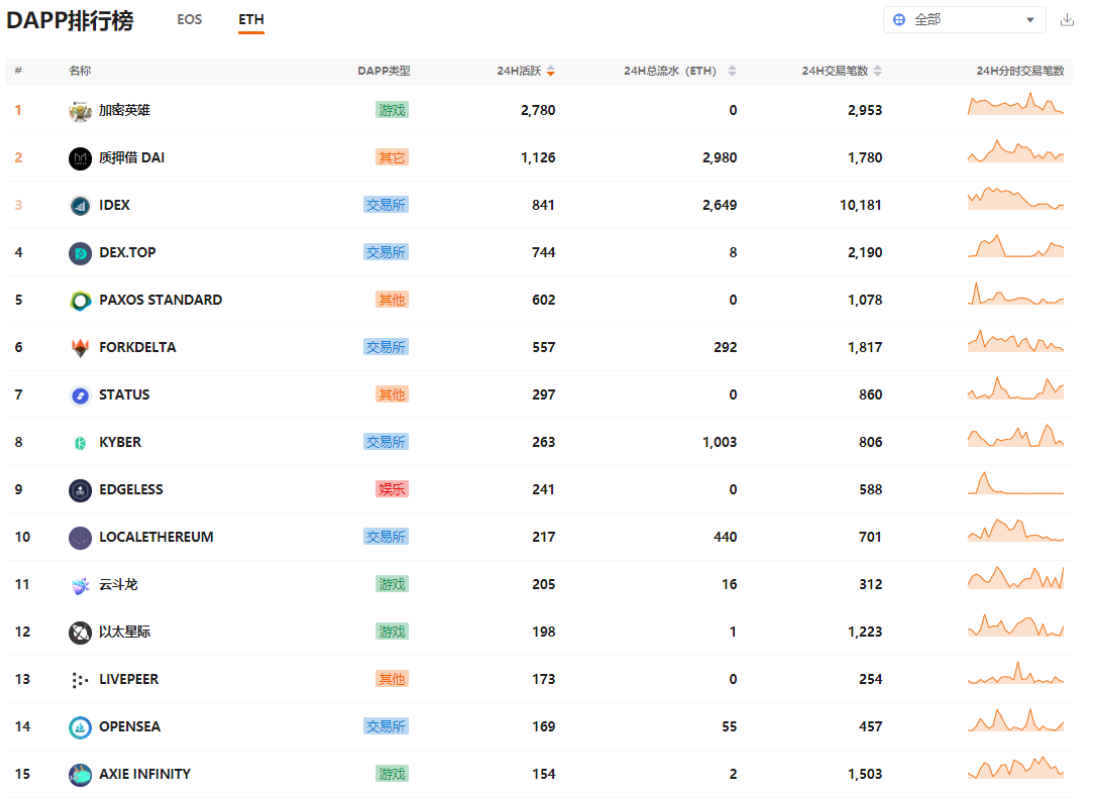
Task: Click the KYBER name text
Action: [x=120, y=442]
